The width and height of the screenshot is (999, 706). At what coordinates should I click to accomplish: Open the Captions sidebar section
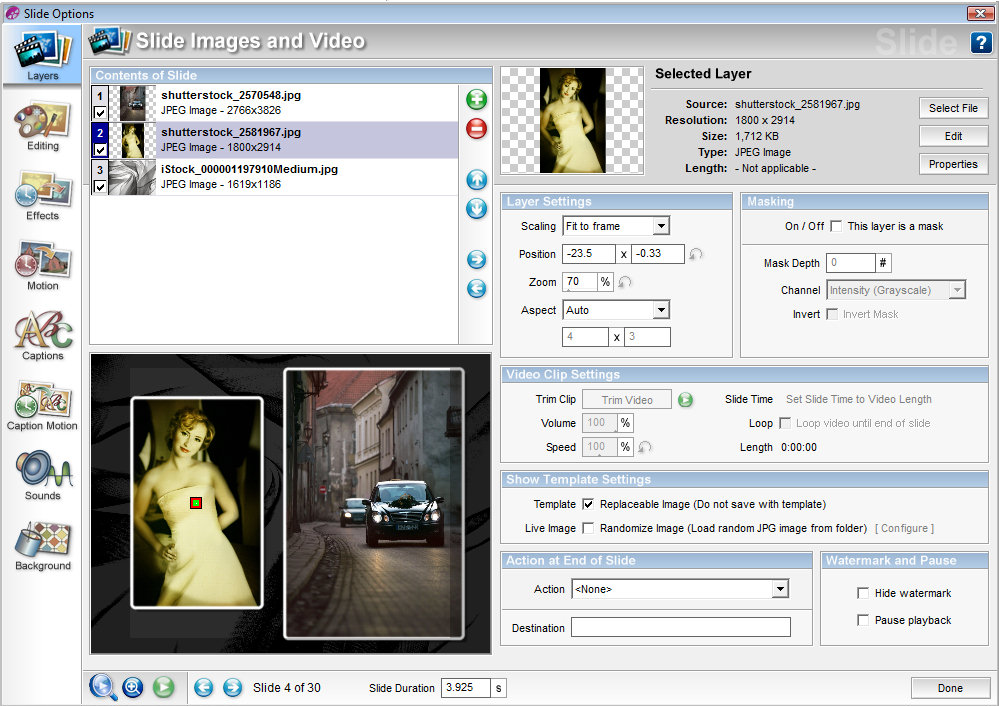42,336
